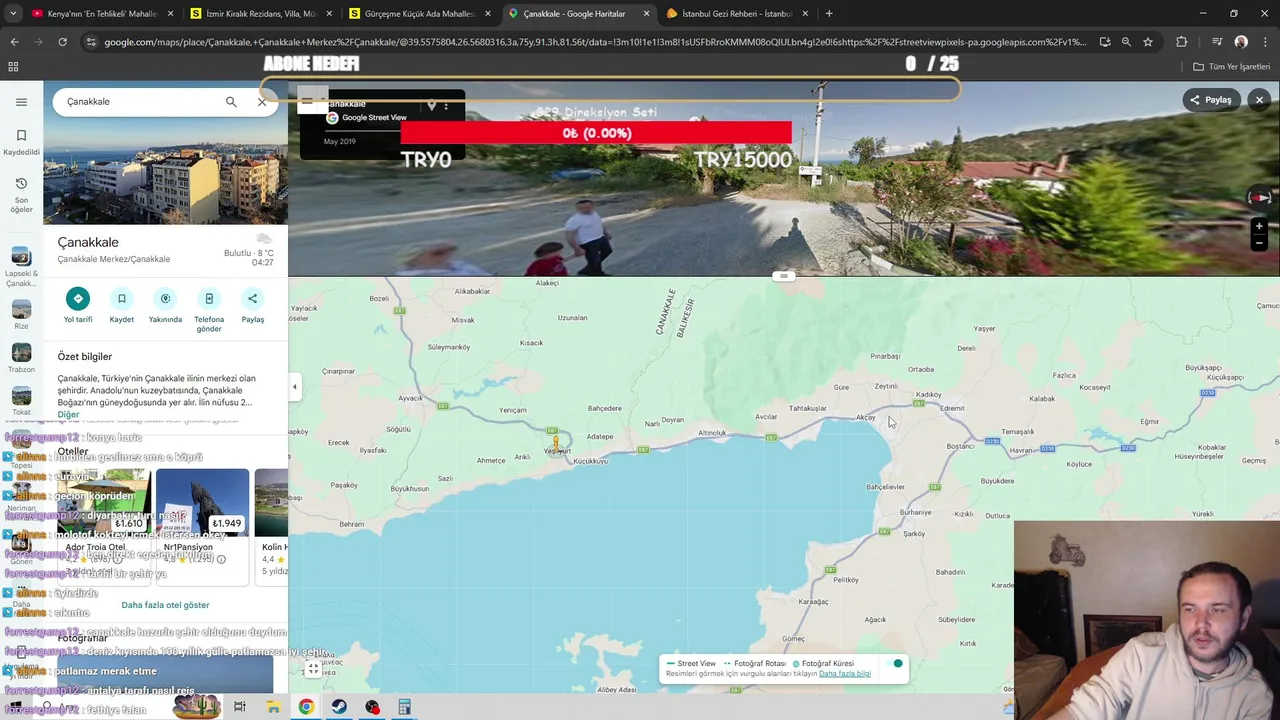Screen dimensions: 1280x720
Task: Click the address bar URL
Action: pos(594,42)
